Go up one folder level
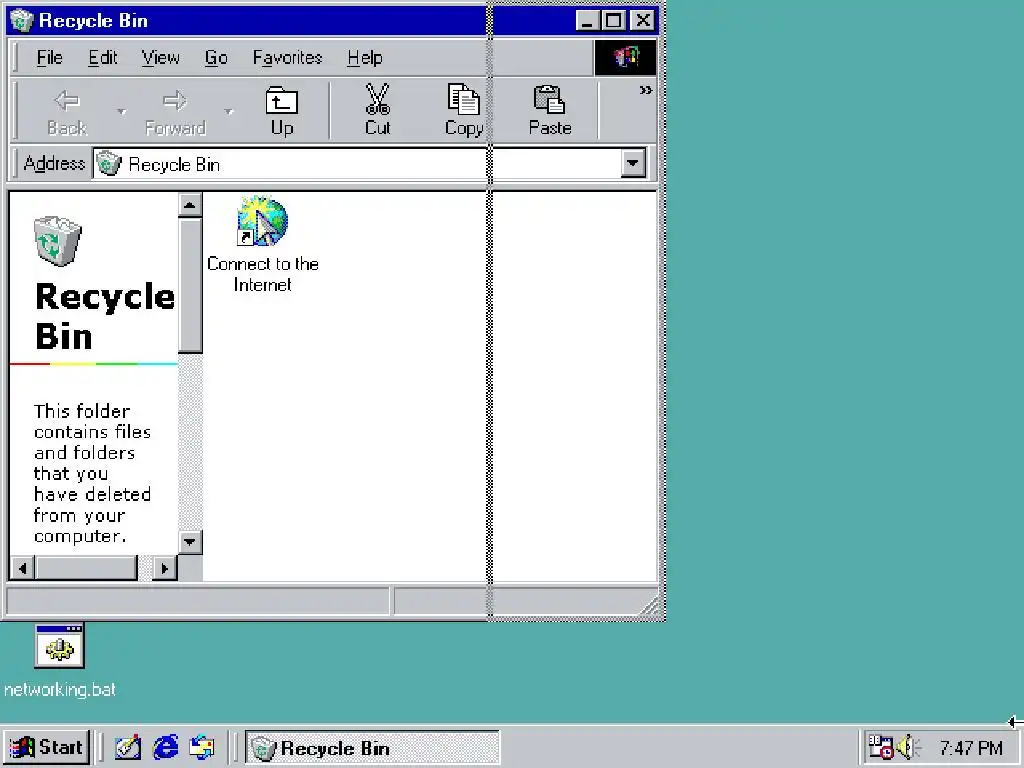1024x768 pixels. pyautogui.click(x=281, y=111)
